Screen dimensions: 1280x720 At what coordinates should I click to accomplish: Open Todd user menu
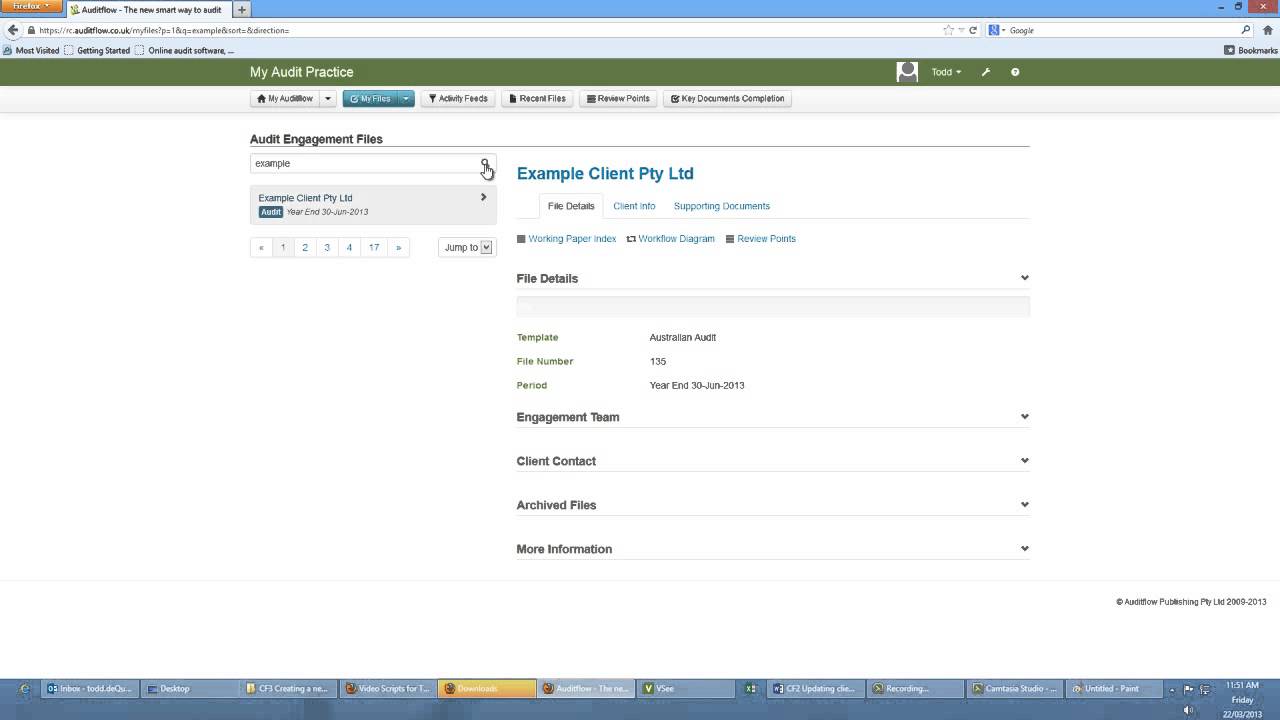click(946, 72)
